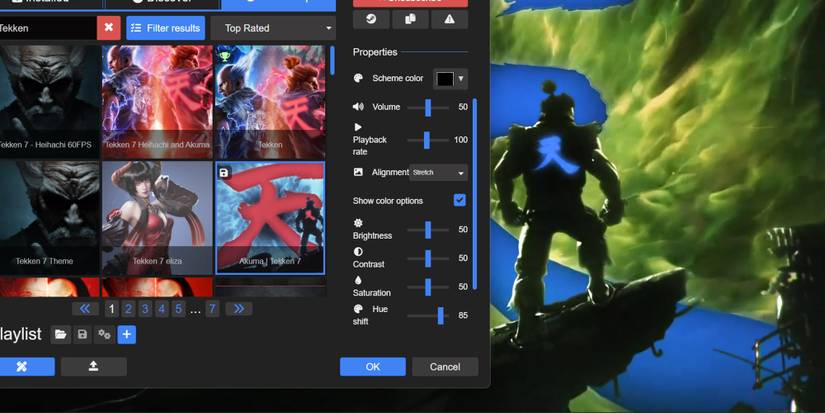Click the Filter results button
Image resolution: width=825 pixels, height=413 pixels.
click(166, 28)
